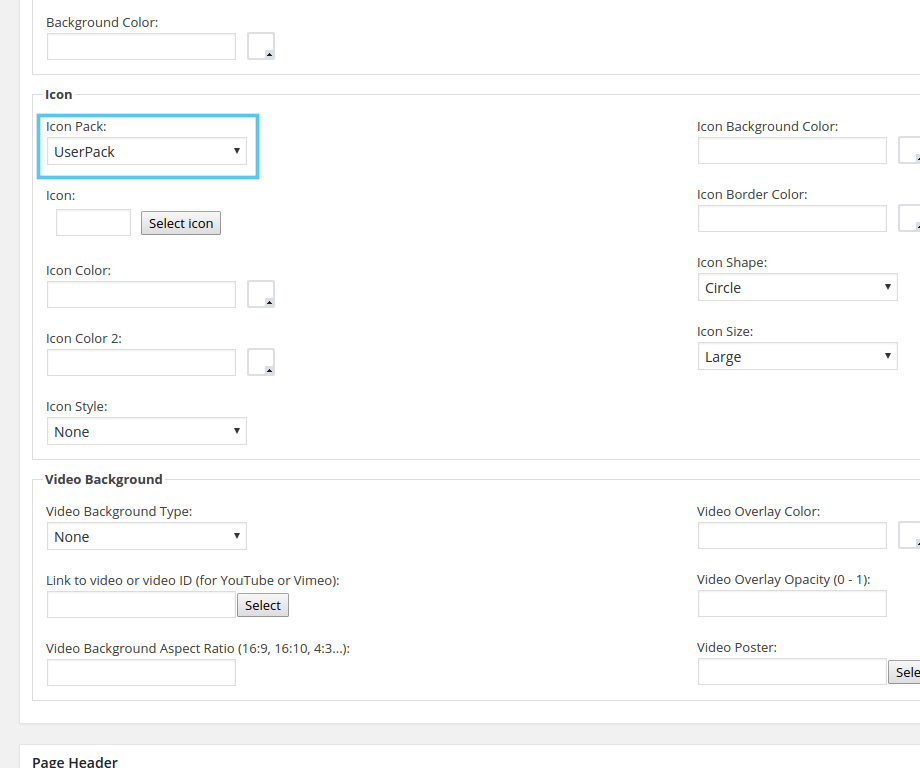Open the Icon Border Color swatch

[x=910, y=218]
